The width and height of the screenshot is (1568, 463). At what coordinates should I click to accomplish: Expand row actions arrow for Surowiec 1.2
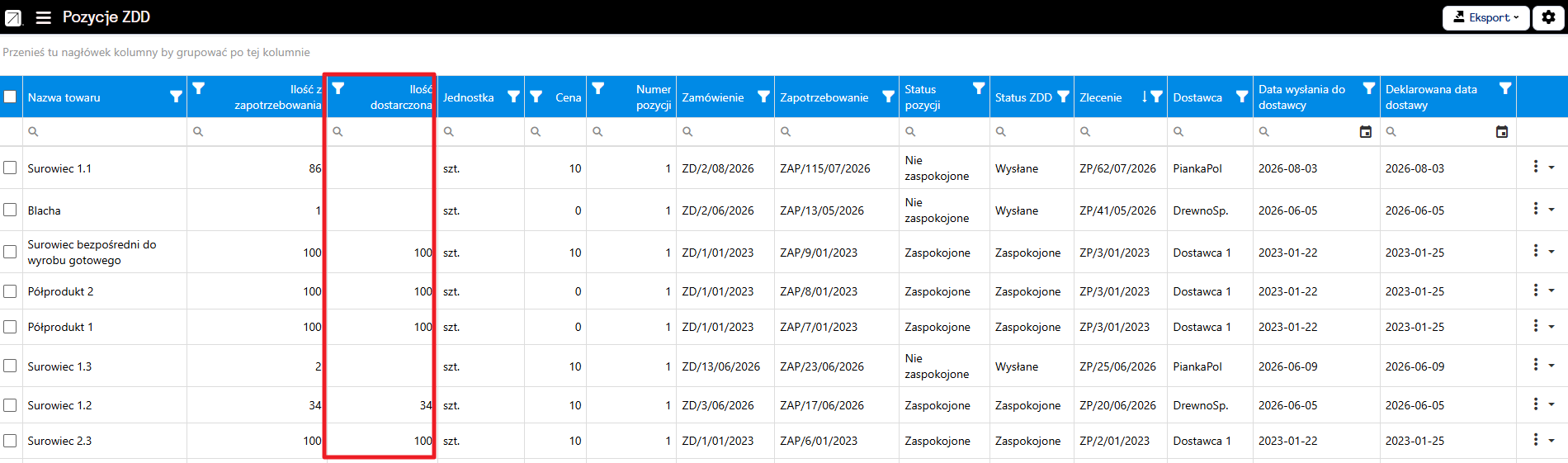tap(1551, 404)
